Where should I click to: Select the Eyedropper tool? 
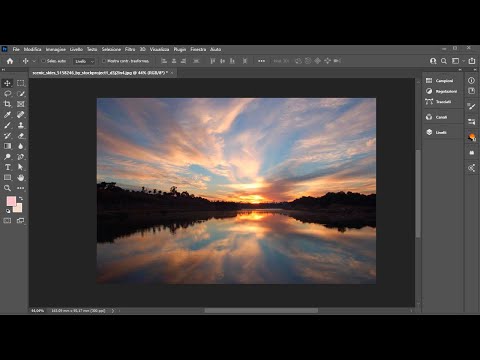(7, 115)
